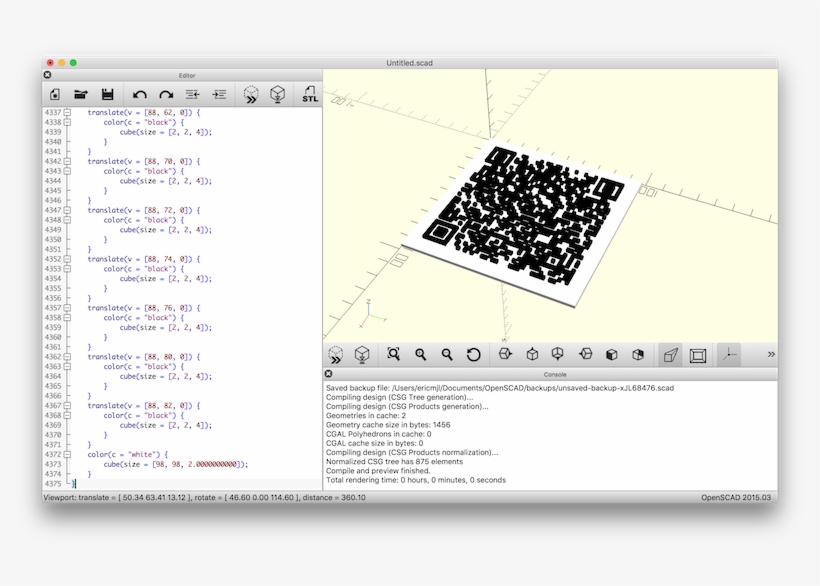Switch viewport to orthogonal projection

pyautogui.click(x=700, y=355)
